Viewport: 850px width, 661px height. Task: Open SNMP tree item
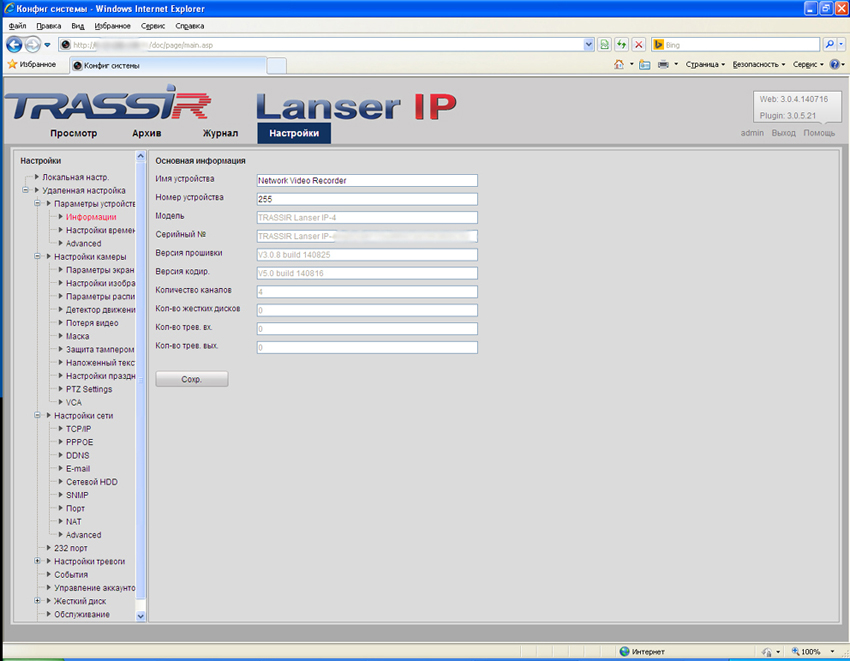click(77, 495)
